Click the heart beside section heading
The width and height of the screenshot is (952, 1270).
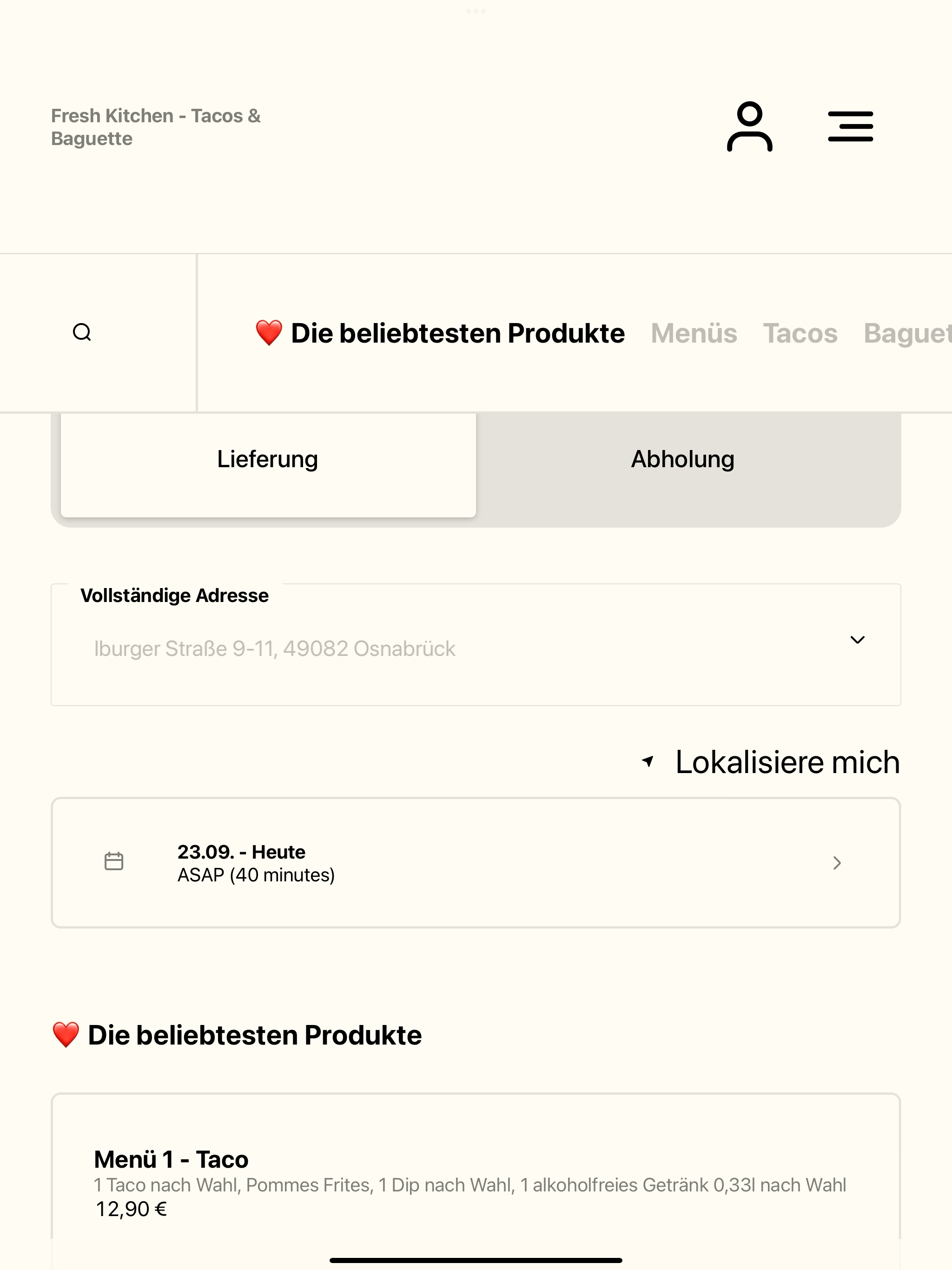tap(66, 1035)
